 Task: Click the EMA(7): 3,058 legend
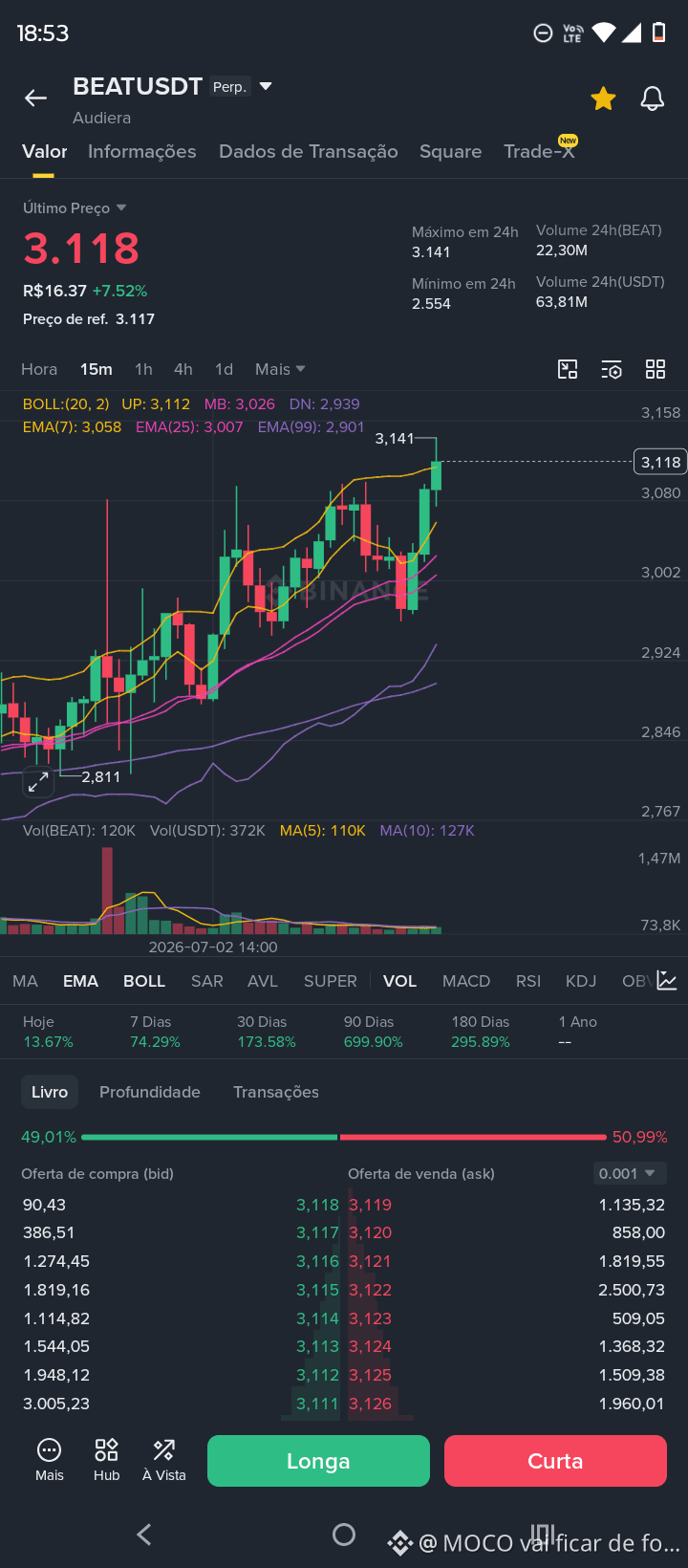72,426
